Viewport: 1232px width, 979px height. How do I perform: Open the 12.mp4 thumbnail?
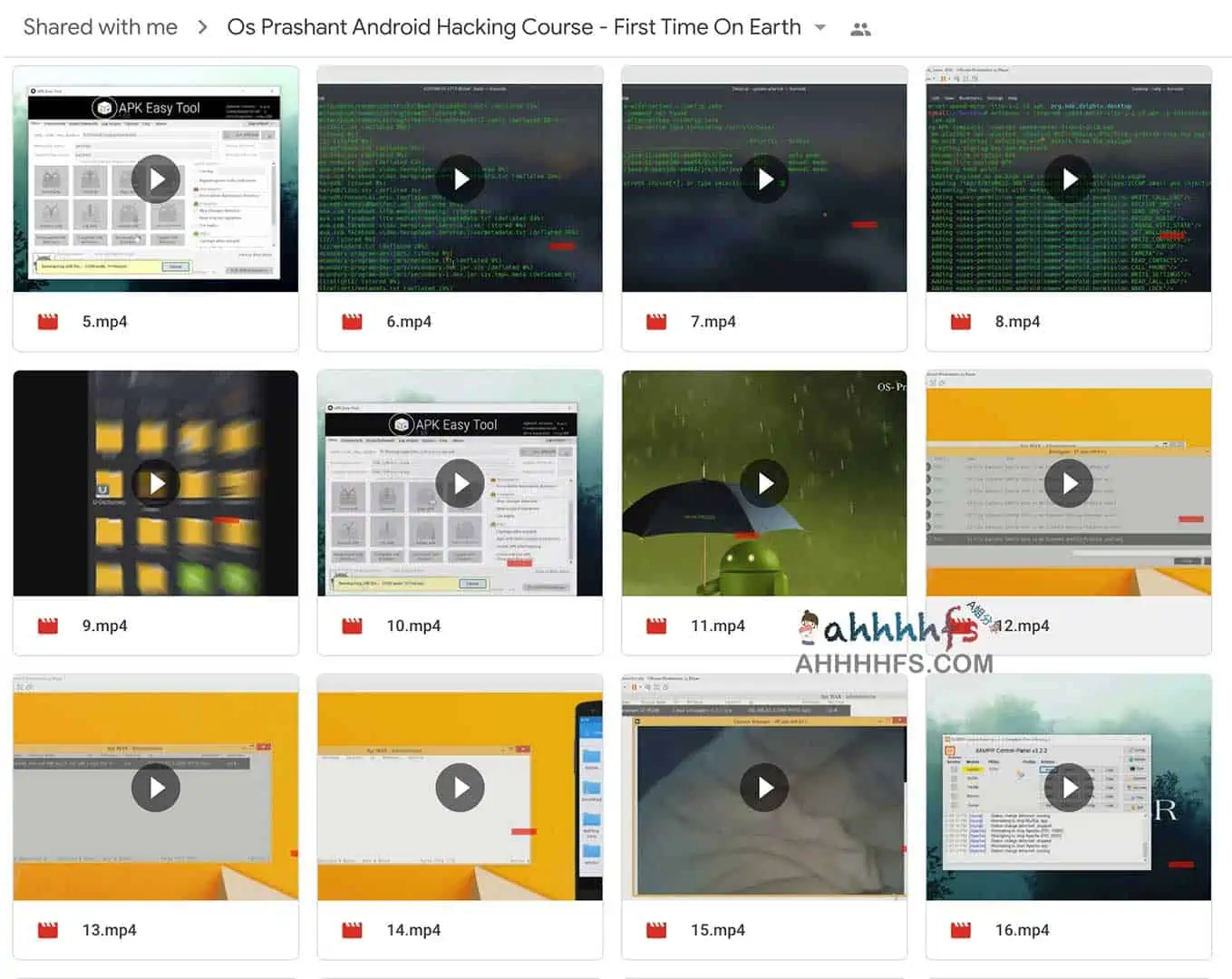[x=1069, y=483]
